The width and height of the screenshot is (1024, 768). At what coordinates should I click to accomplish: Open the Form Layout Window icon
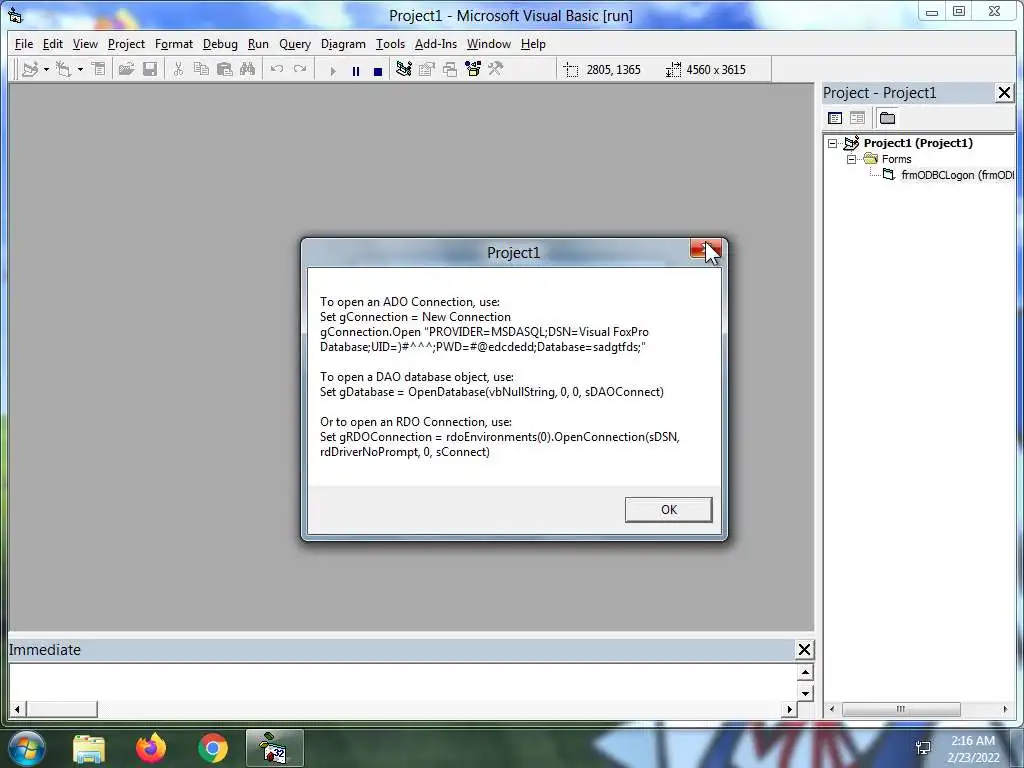(450, 69)
